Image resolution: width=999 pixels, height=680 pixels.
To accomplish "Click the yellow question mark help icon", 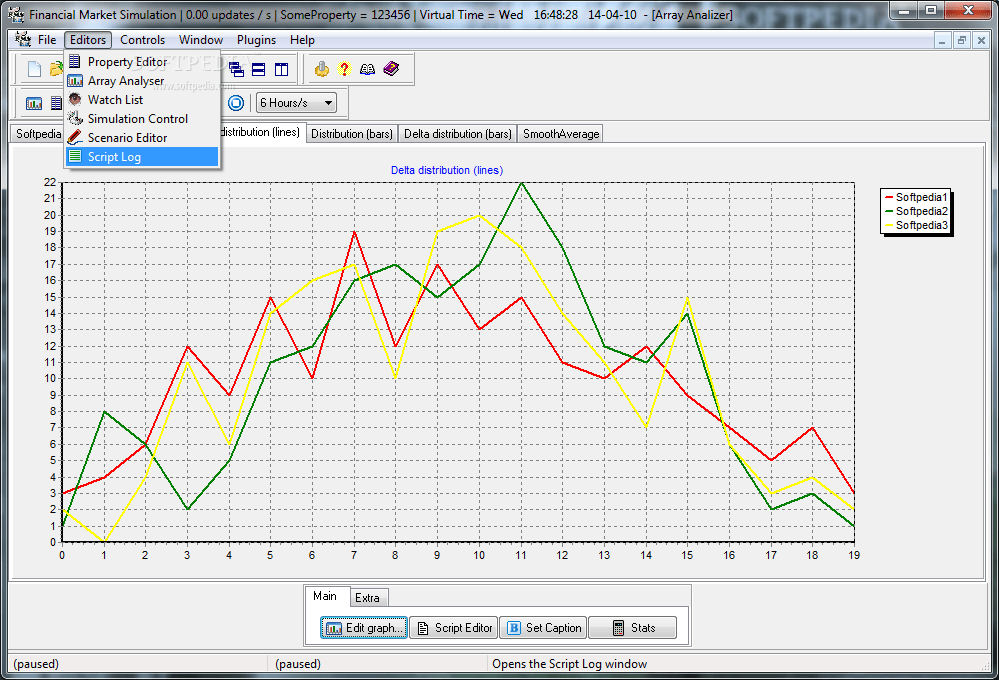I will pos(344,69).
